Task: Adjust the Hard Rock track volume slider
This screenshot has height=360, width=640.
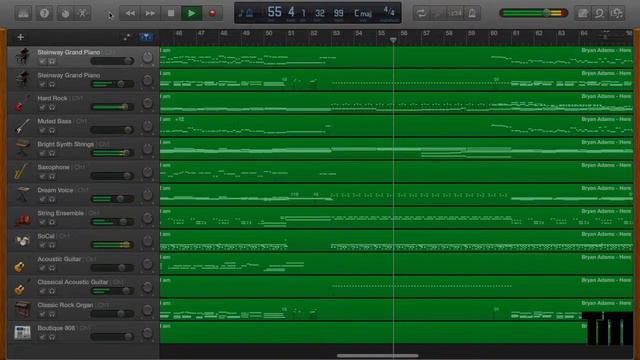Action: (x=112, y=107)
